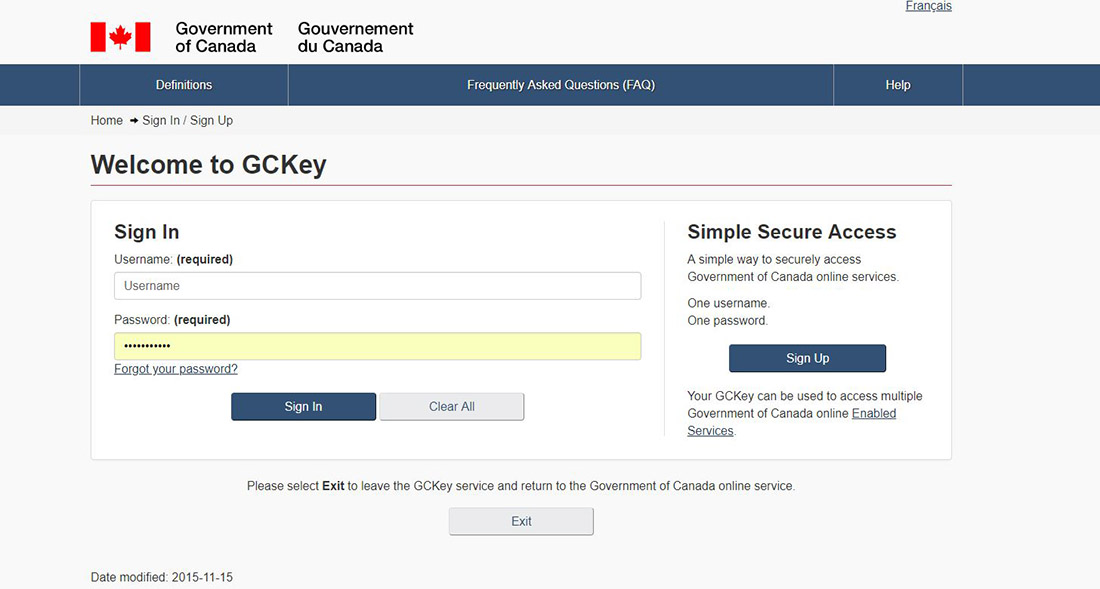Create a GCKey with Sign Up
The image size is (1100, 589).
[807, 358]
